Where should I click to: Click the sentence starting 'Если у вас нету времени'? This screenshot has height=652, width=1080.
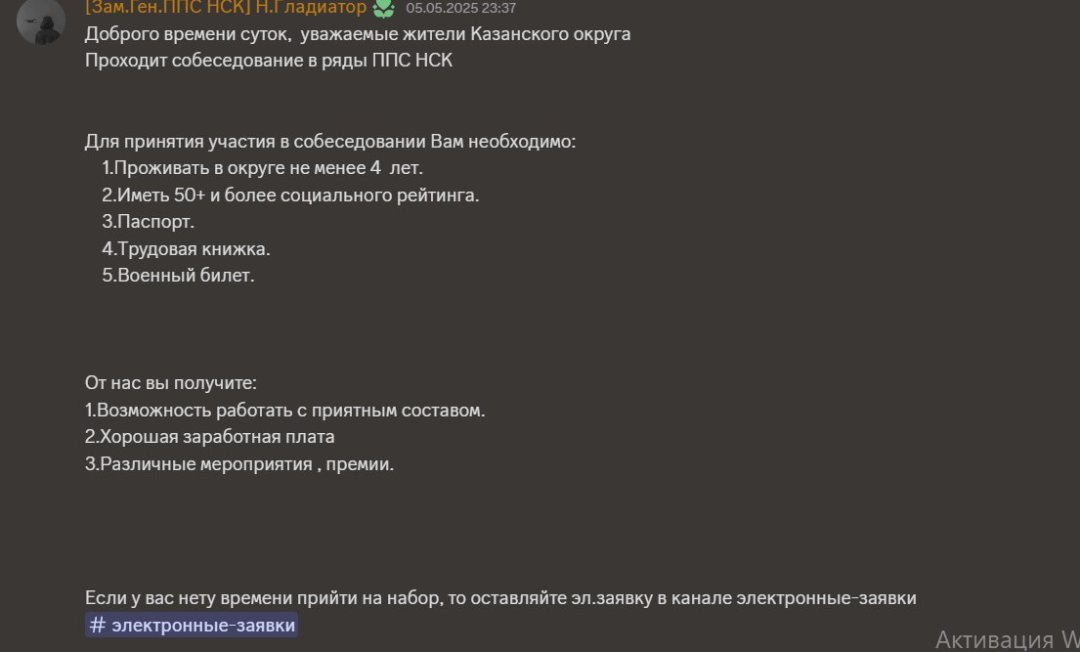coord(500,598)
